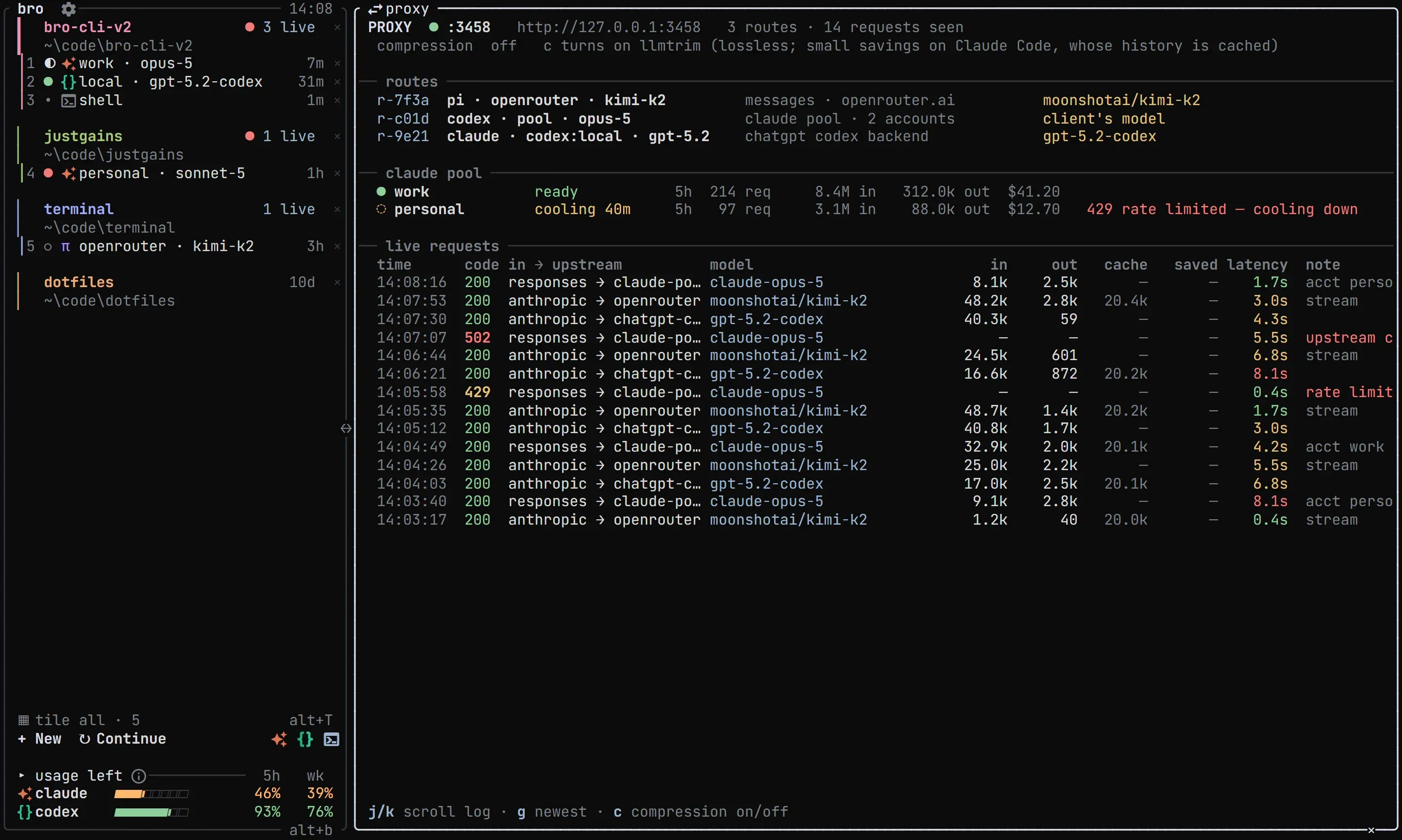
Task: Open the justgains project header
Action: click(x=83, y=136)
